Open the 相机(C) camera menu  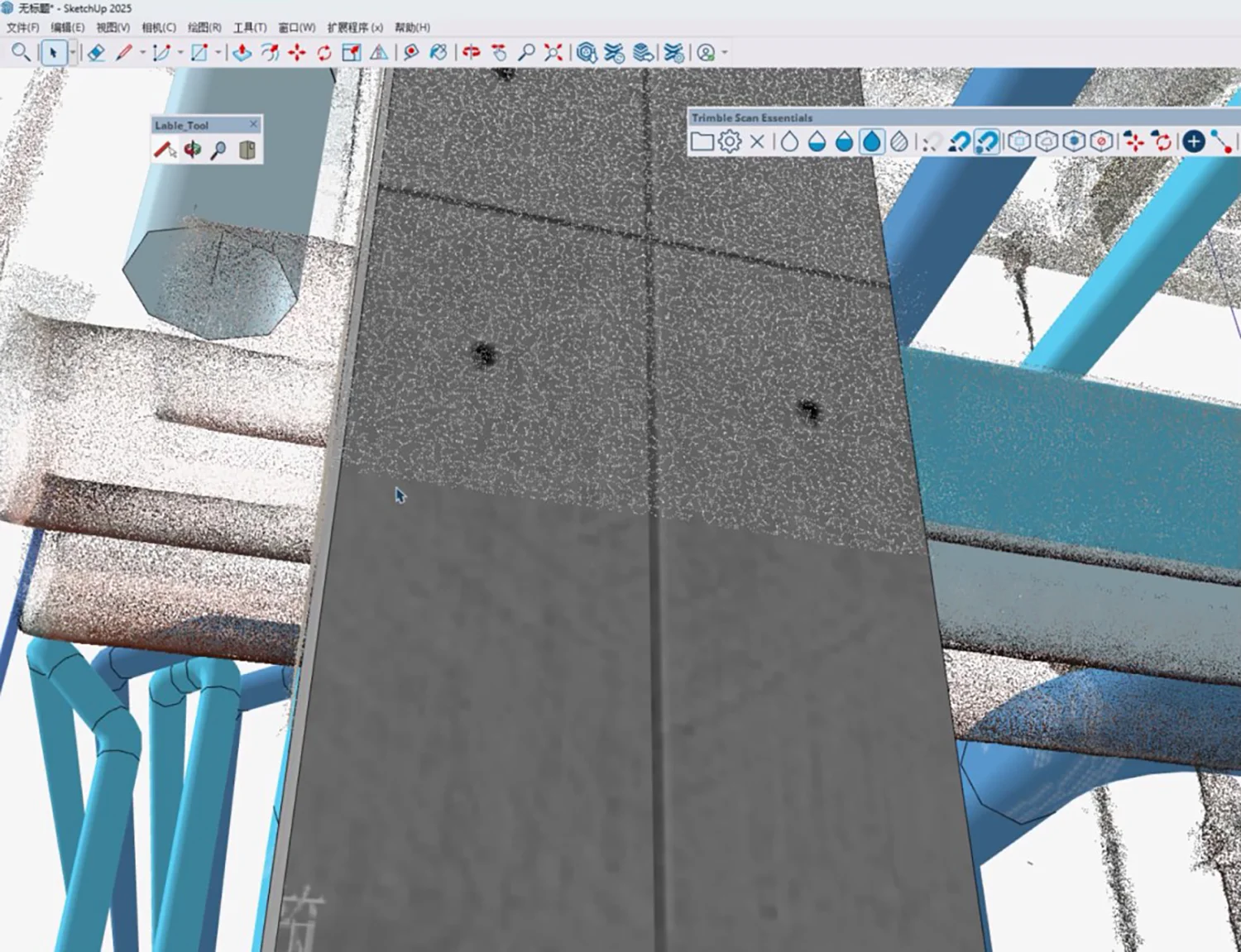tap(159, 27)
